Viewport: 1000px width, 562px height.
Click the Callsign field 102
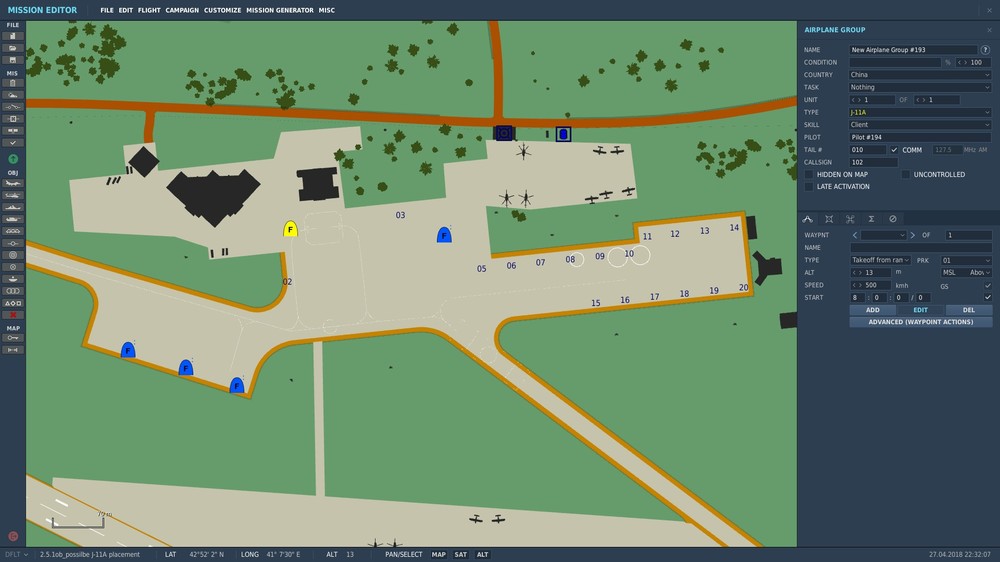point(874,162)
